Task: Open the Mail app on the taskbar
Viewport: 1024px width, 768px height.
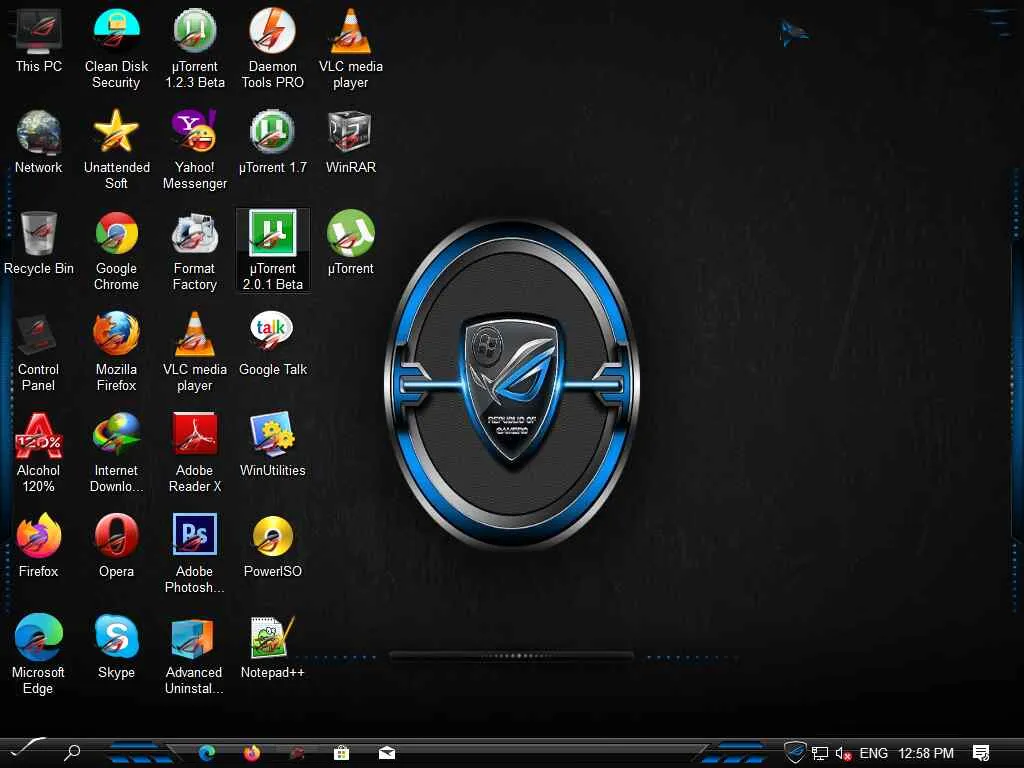Action: pyautogui.click(x=387, y=754)
